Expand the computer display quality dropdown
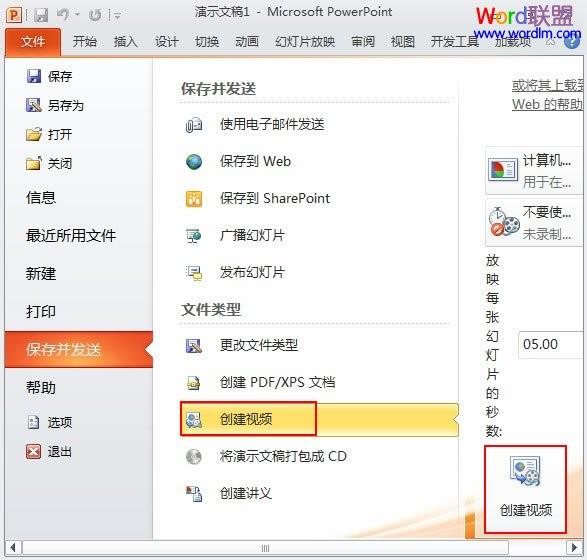 [534, 171]
